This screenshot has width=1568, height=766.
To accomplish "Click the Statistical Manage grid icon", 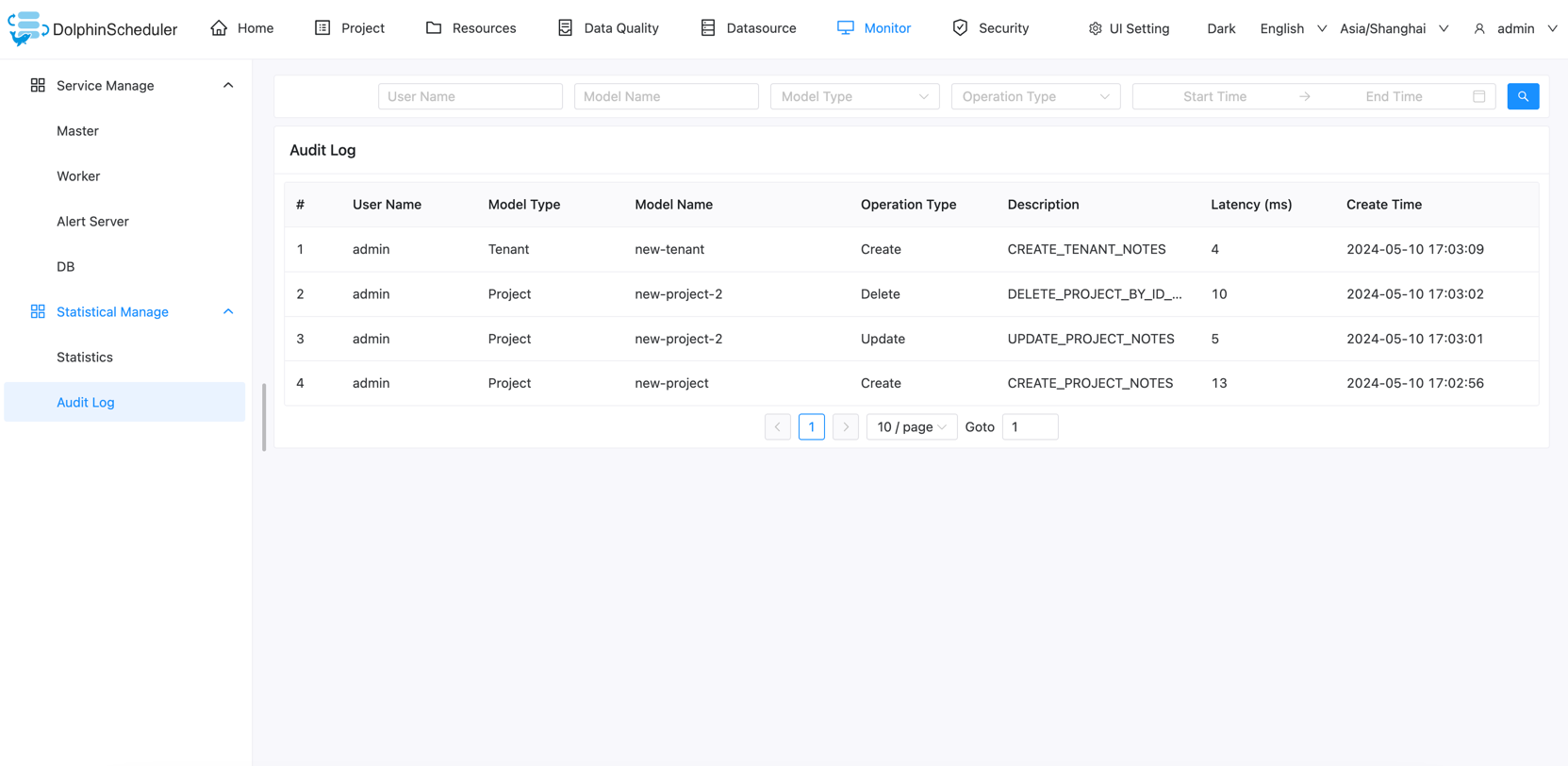I will 38,311.
